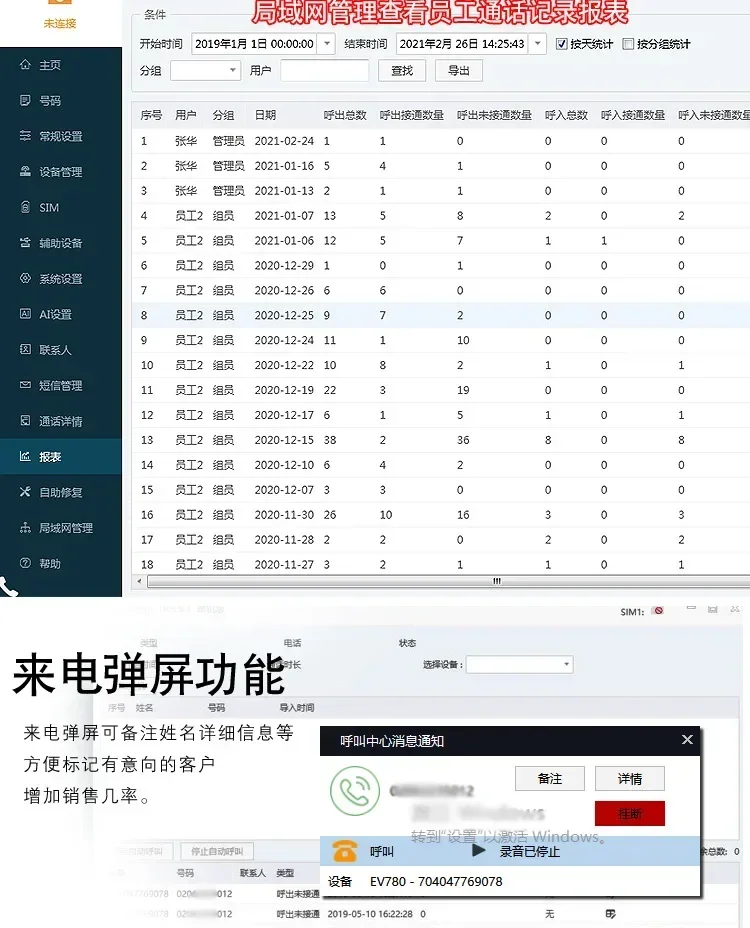Open the 结束时间 date dropdown arrow
Viewport: 750px width, 928px height.
coord(537,44)
